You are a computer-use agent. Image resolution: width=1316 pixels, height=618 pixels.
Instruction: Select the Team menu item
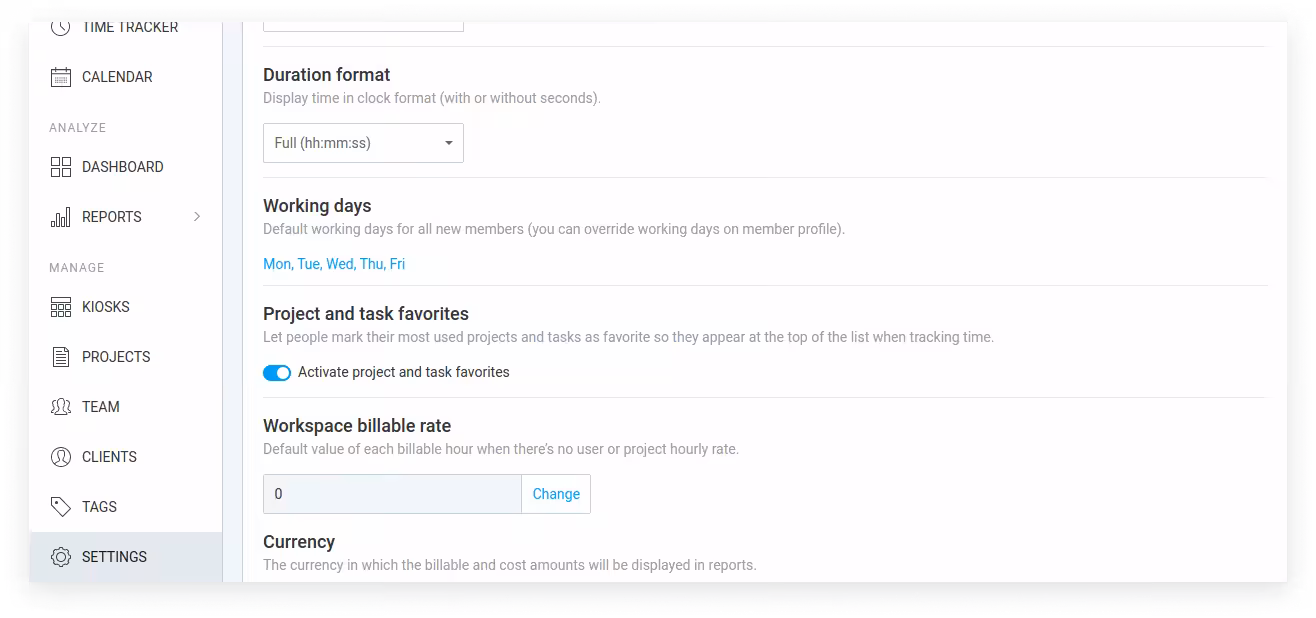coord(101,407)
